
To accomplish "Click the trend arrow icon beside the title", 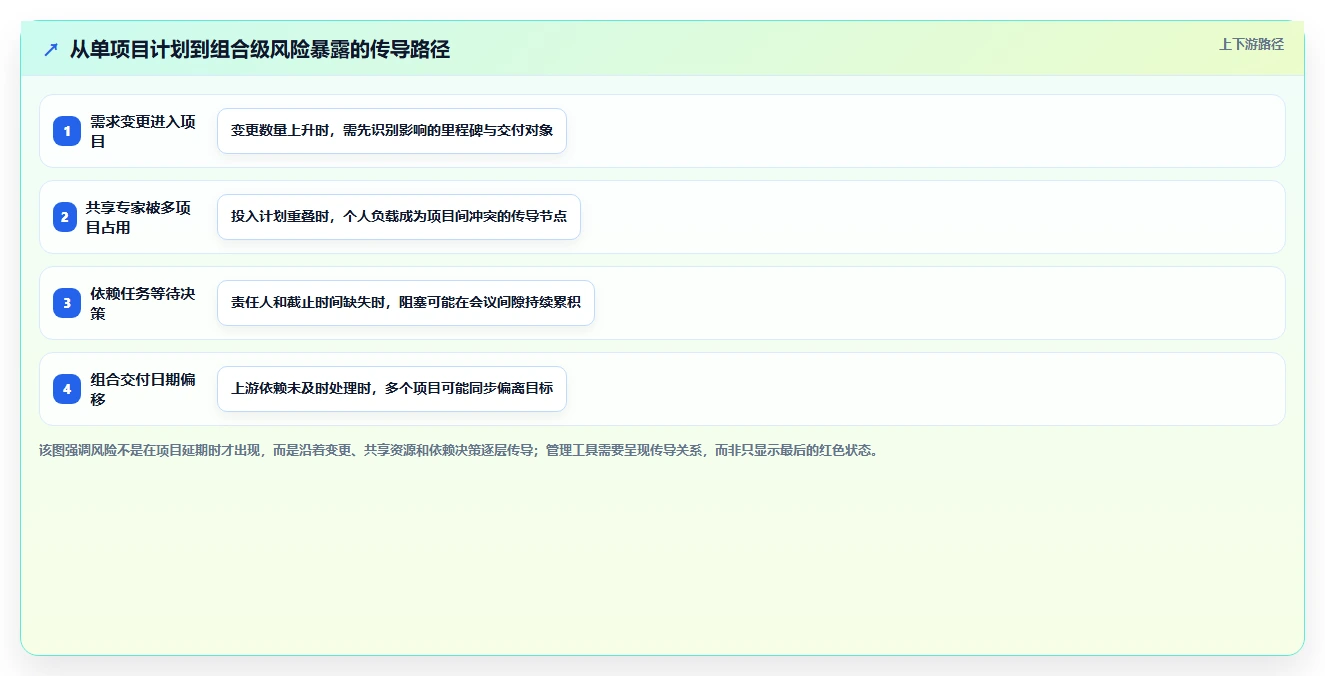I will pyautogui.click(x=51, y=49).
